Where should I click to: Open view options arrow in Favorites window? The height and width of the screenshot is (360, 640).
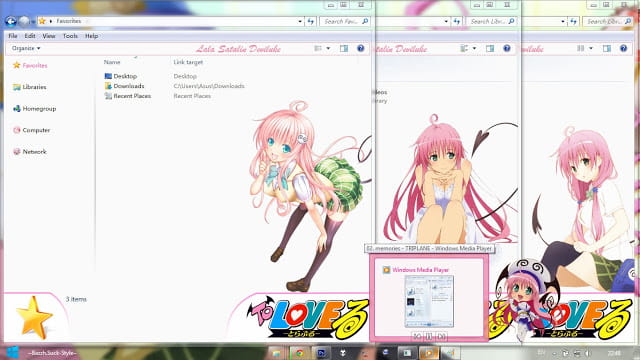click(x=328, y=48)
